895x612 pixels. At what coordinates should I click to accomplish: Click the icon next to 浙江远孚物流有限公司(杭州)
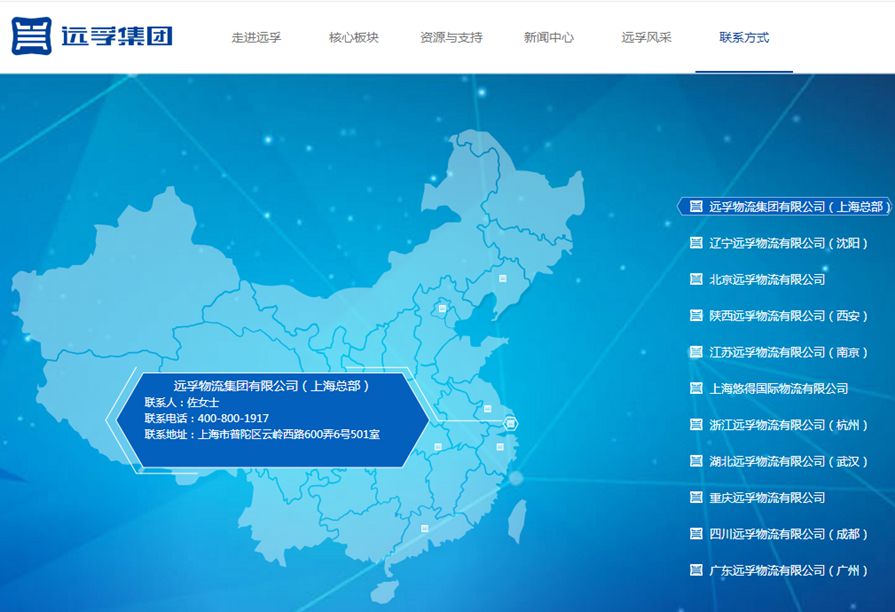pyautogui.click(x=696, y=424)
